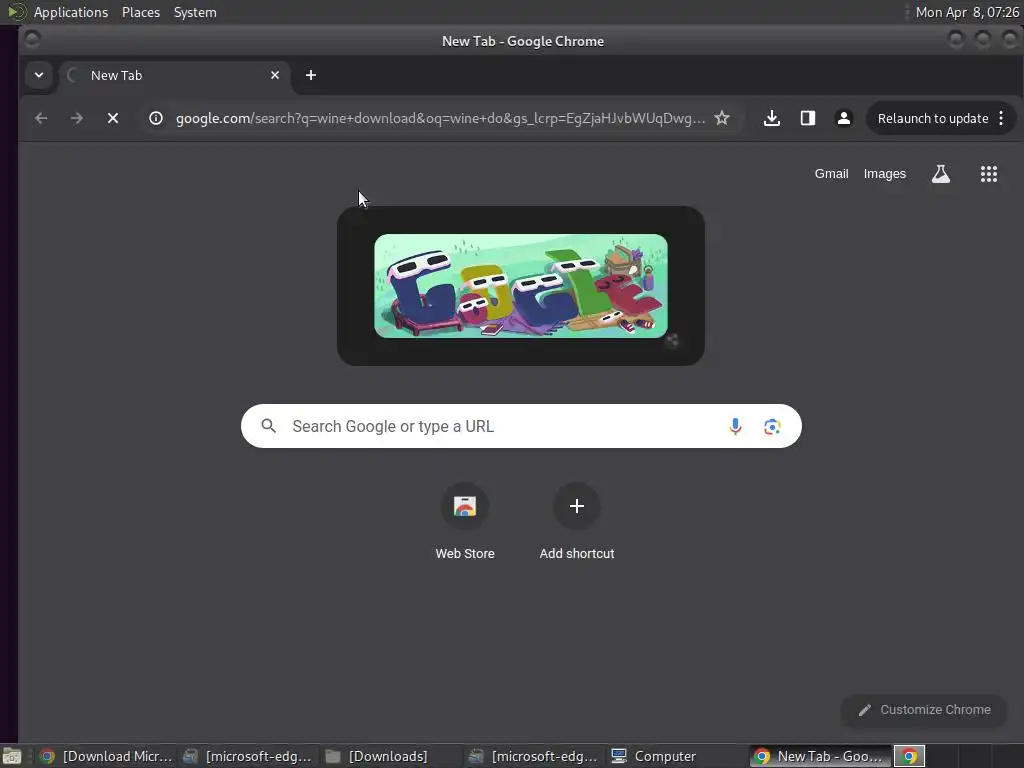Click the eclipse Google doodle image

tap(521, 286)
